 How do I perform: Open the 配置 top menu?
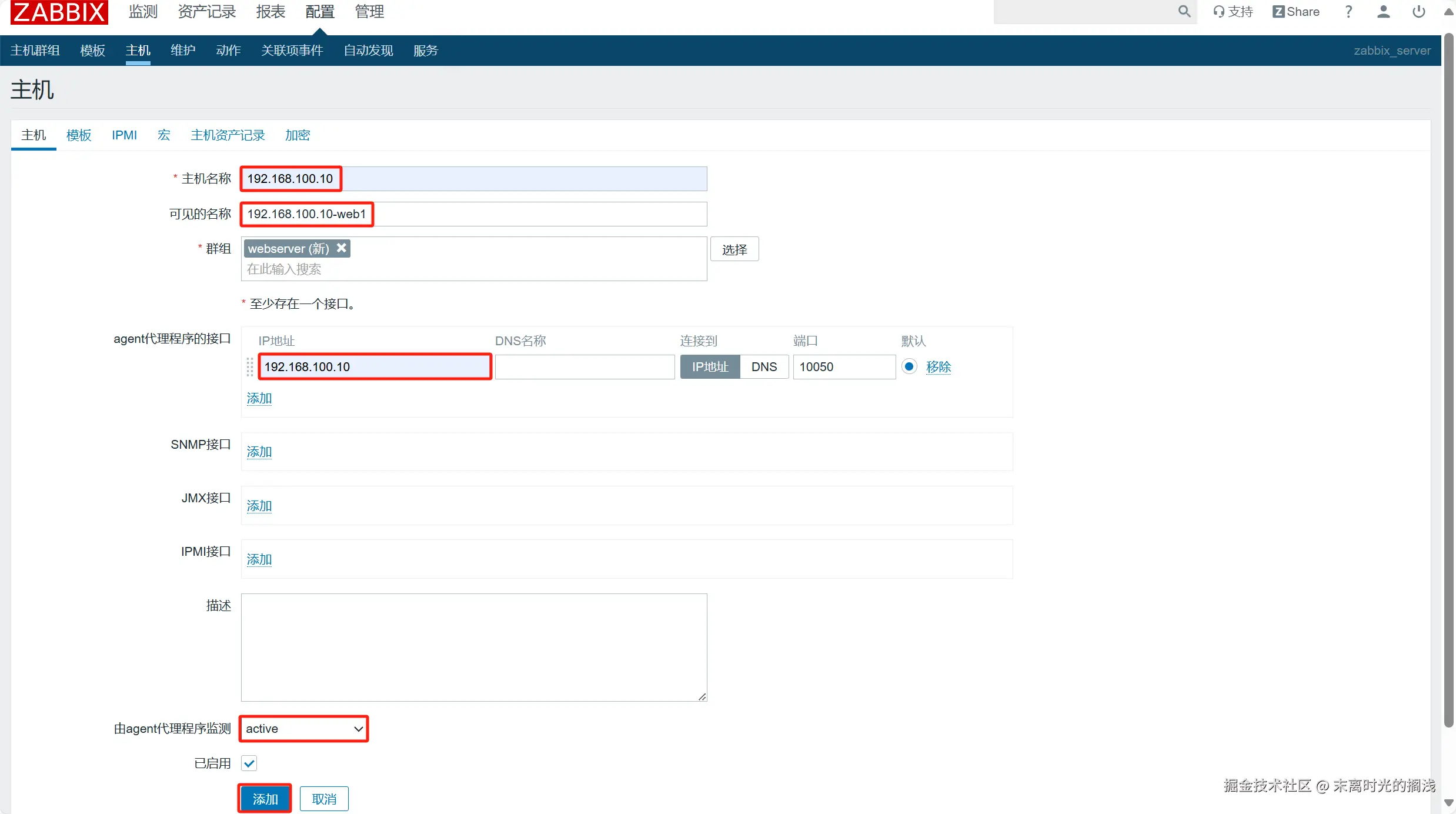click(x=319, y=12)
